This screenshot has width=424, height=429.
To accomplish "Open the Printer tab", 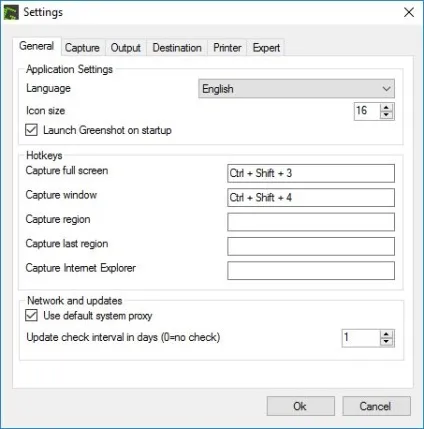I will (227, 48).
